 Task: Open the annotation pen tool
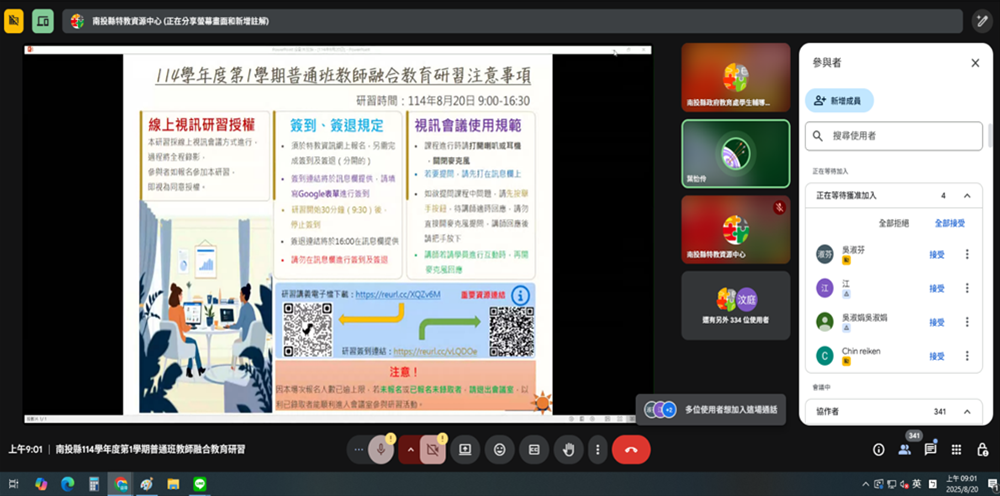click(981, 21)
